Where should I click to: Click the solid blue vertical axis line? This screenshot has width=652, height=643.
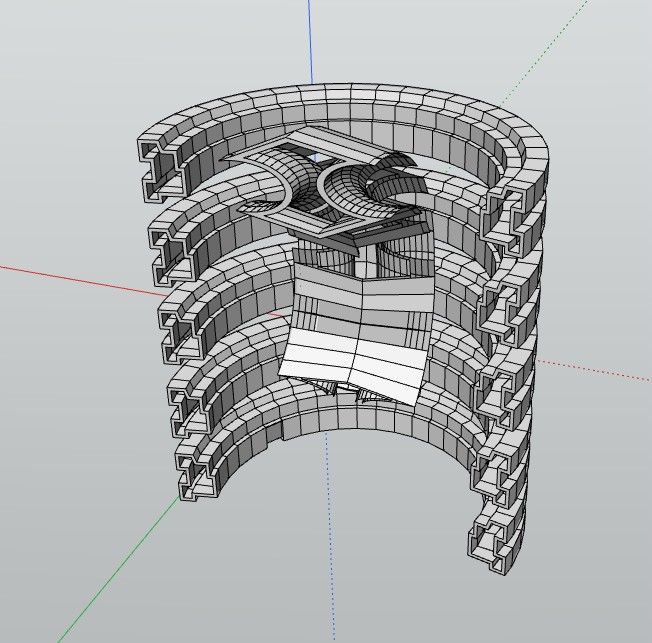310,42
